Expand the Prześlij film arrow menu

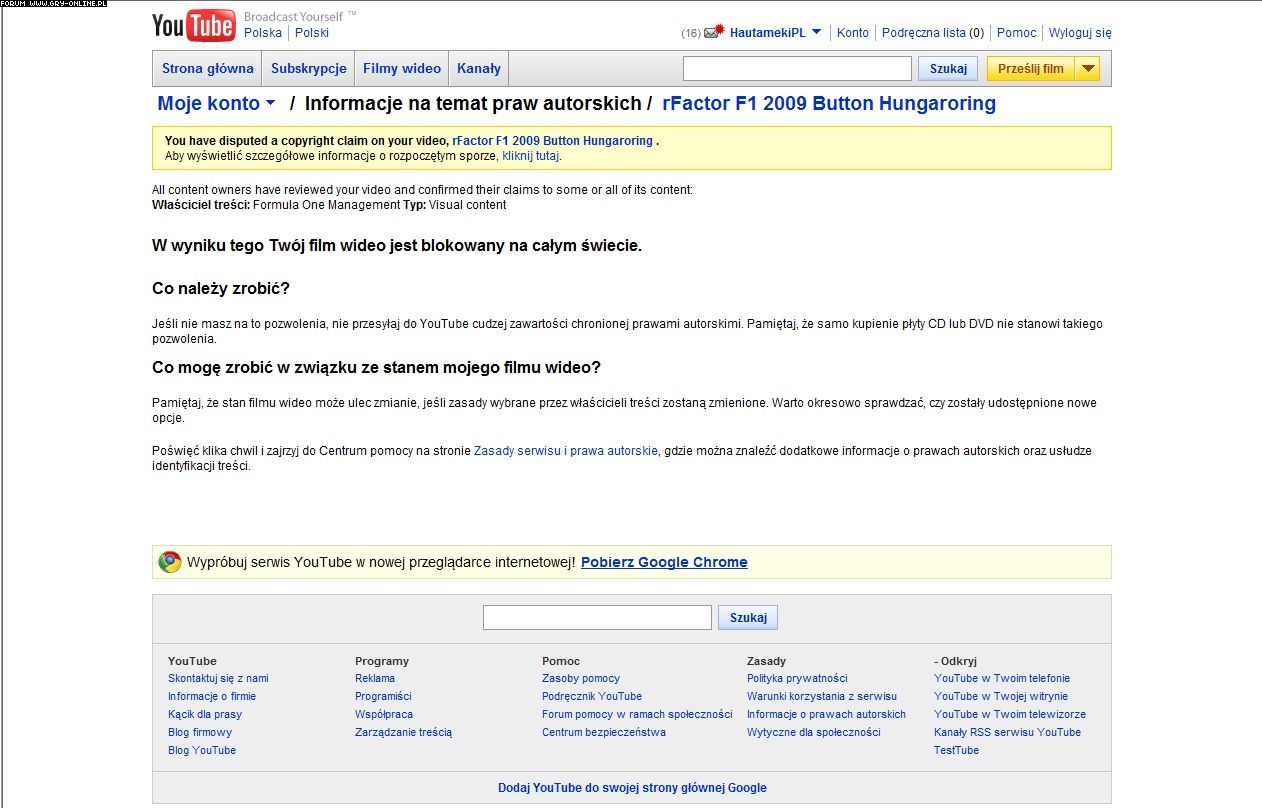1089,68
